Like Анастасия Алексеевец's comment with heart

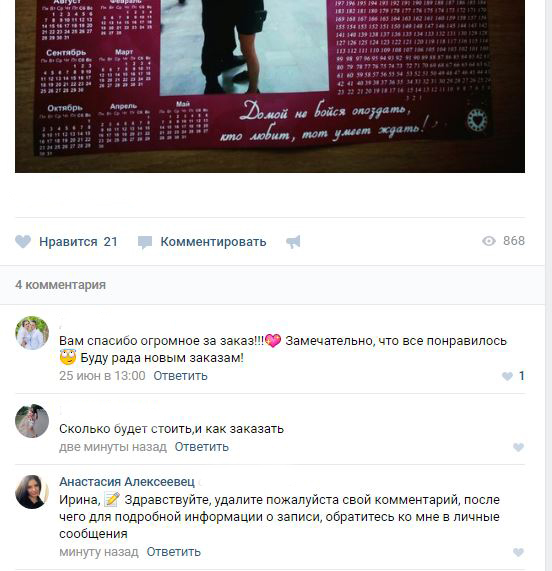518,552
